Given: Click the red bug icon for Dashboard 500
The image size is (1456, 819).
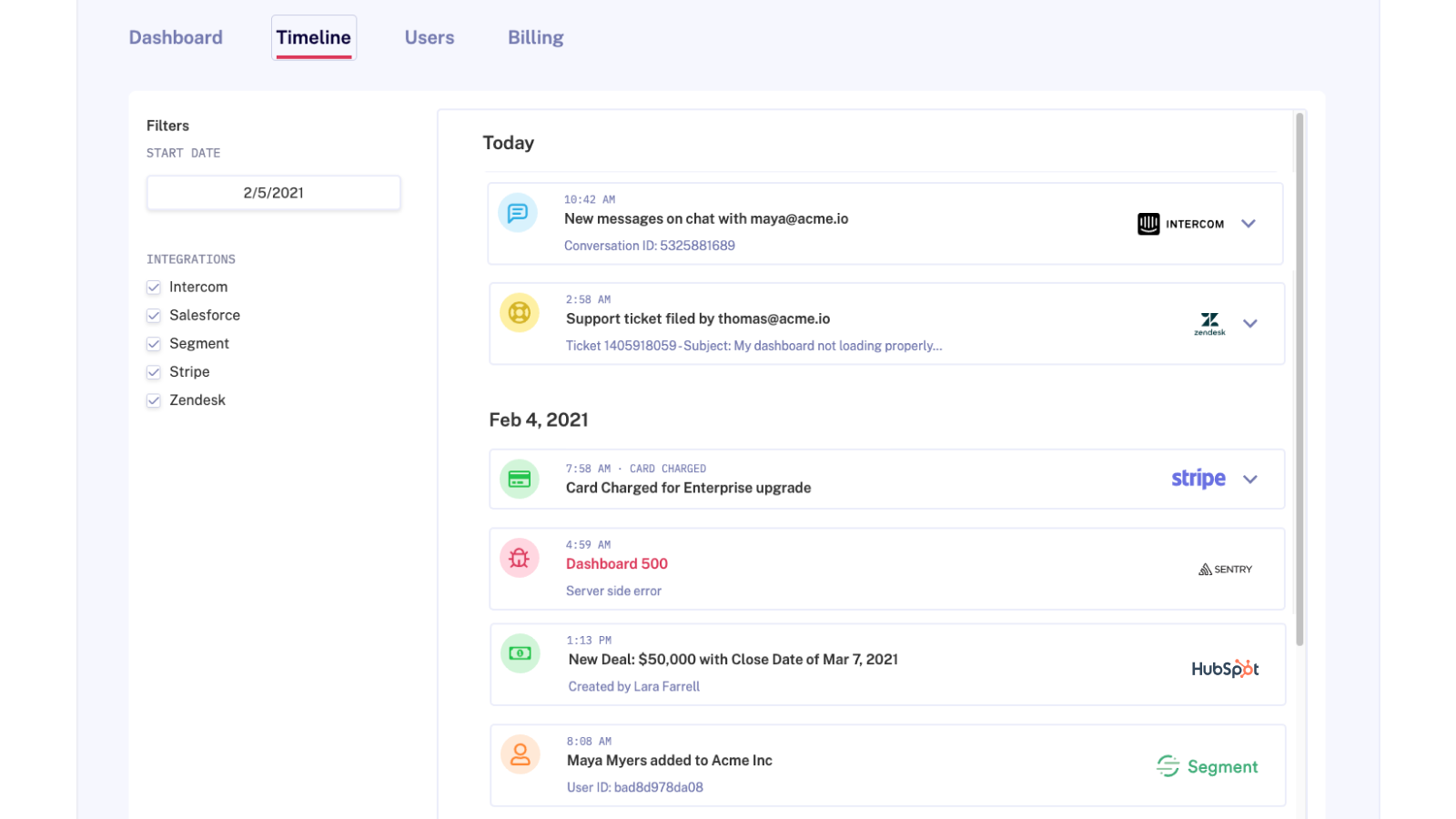Looking at the screenshot, I should click(x=520, y=558).
